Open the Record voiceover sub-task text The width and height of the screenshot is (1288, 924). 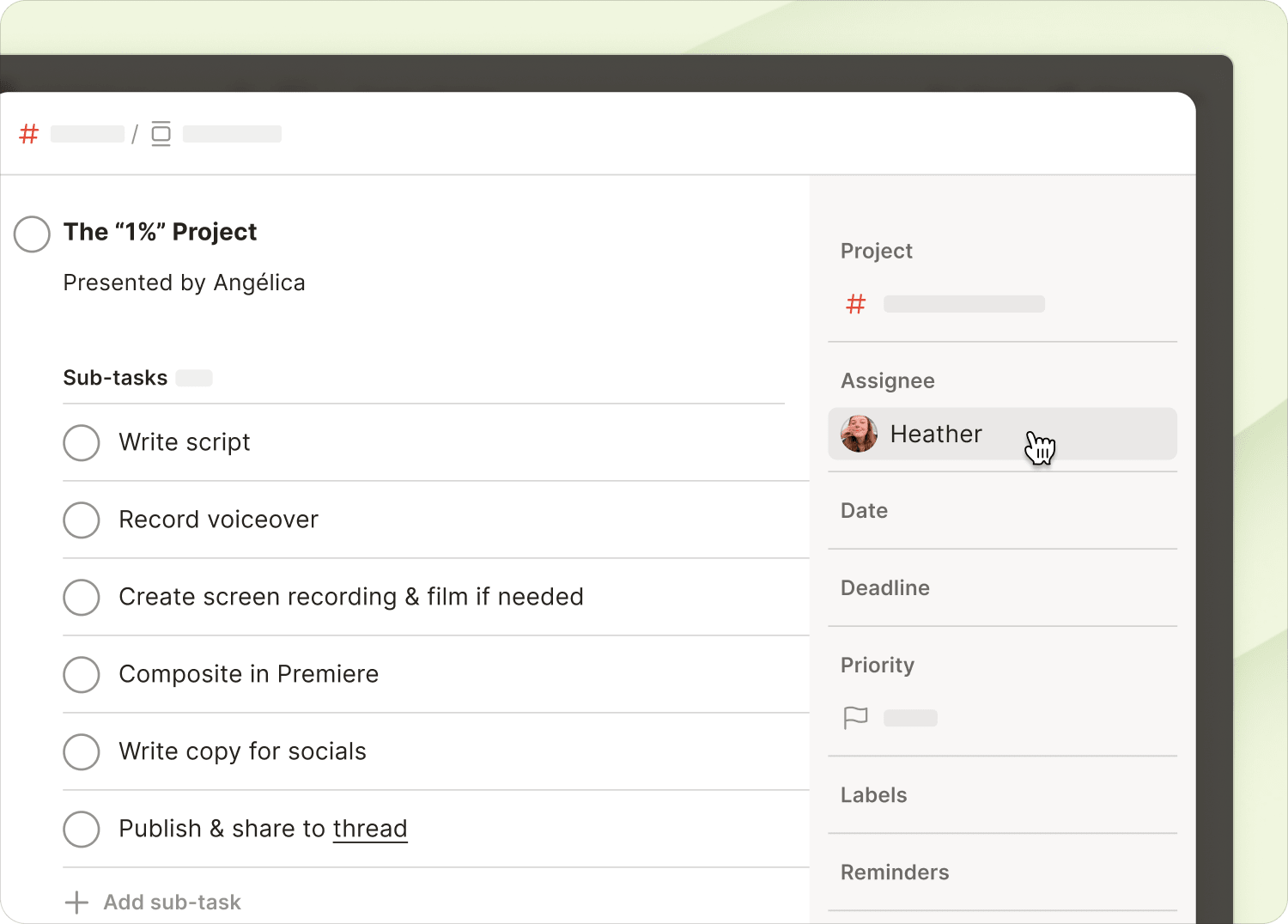click(218, 520)
